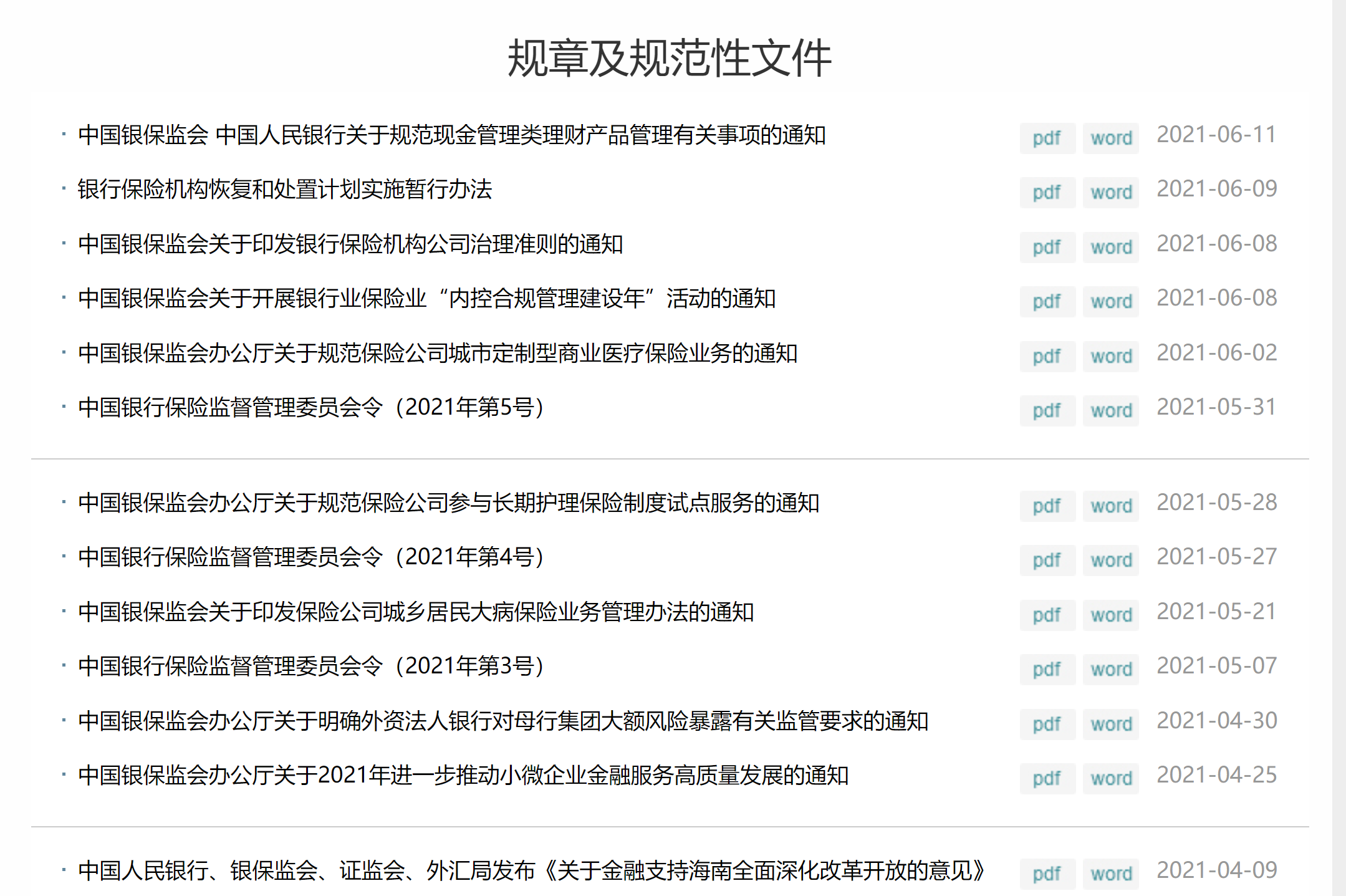The height and width of the screenshot is (896, 1346).
Task: Select date text 2021-05-28
Action: coord(1217,503)
